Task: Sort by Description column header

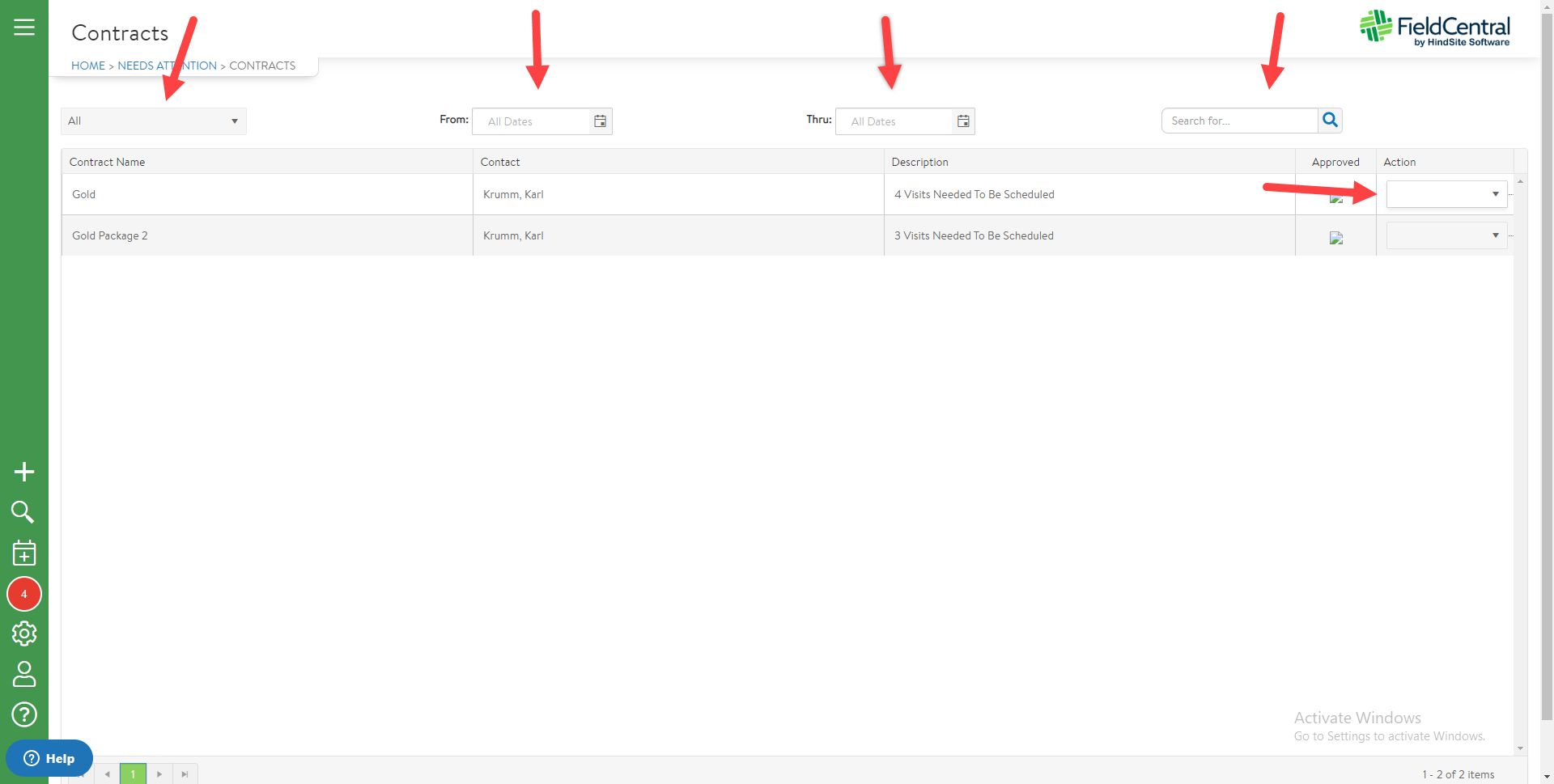Action: point(919,162)
